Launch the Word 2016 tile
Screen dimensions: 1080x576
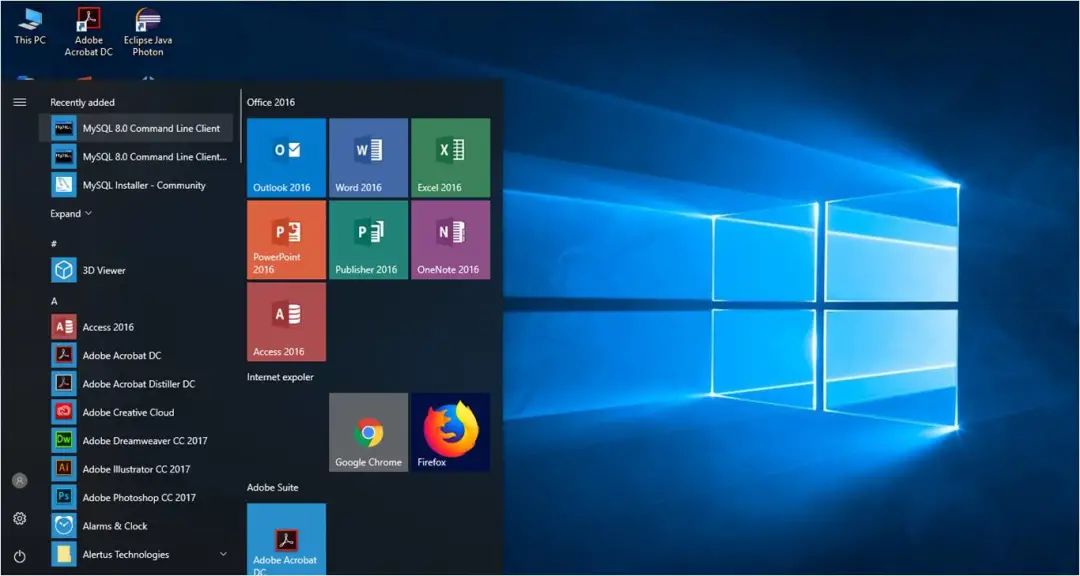pyautogui.click(x=368, y=158)
